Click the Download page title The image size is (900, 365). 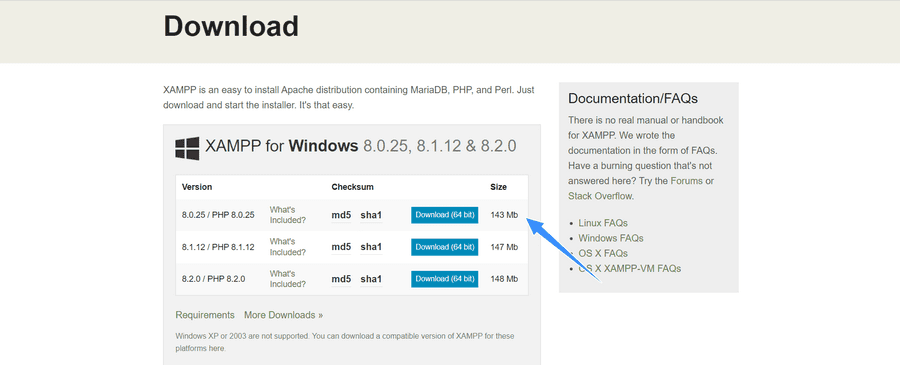(x=231, y=26)
